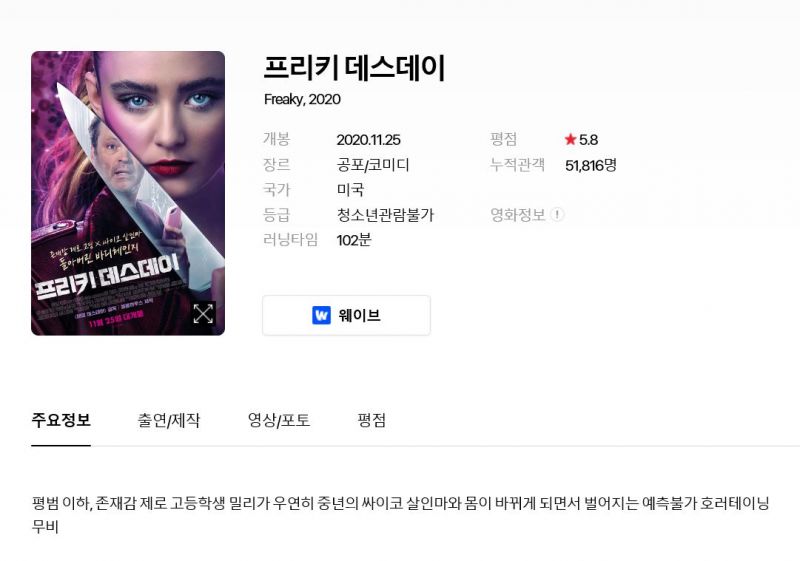Click the 프리키 데스데이 movie title
Image resolution: width=800 pixels, height=561 pixels.
tap(355, 68)
